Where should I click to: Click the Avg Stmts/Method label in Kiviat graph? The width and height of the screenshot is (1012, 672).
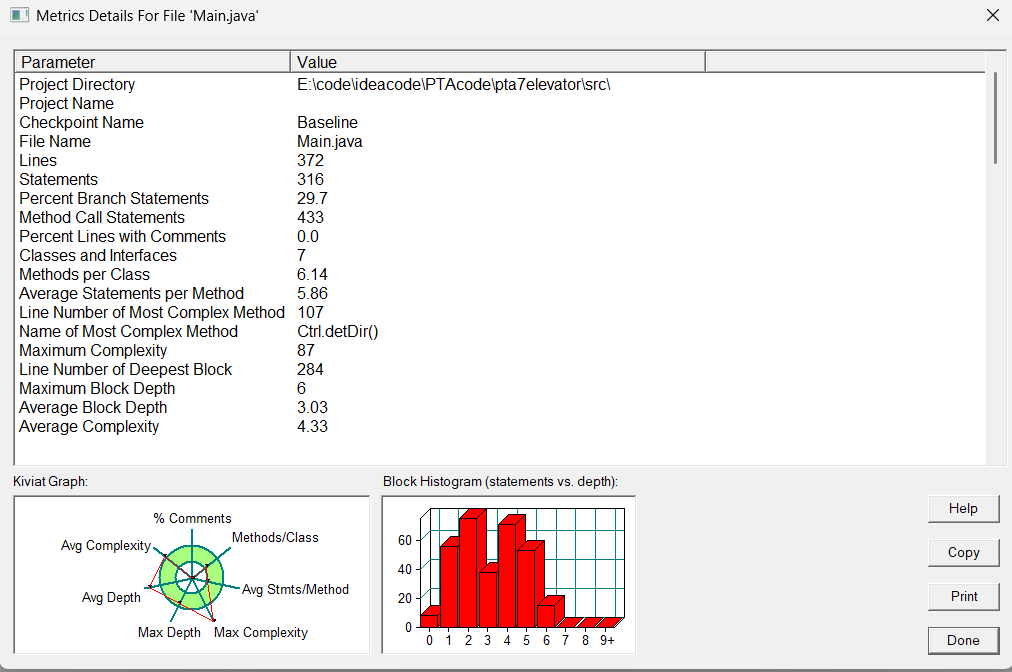295,589
